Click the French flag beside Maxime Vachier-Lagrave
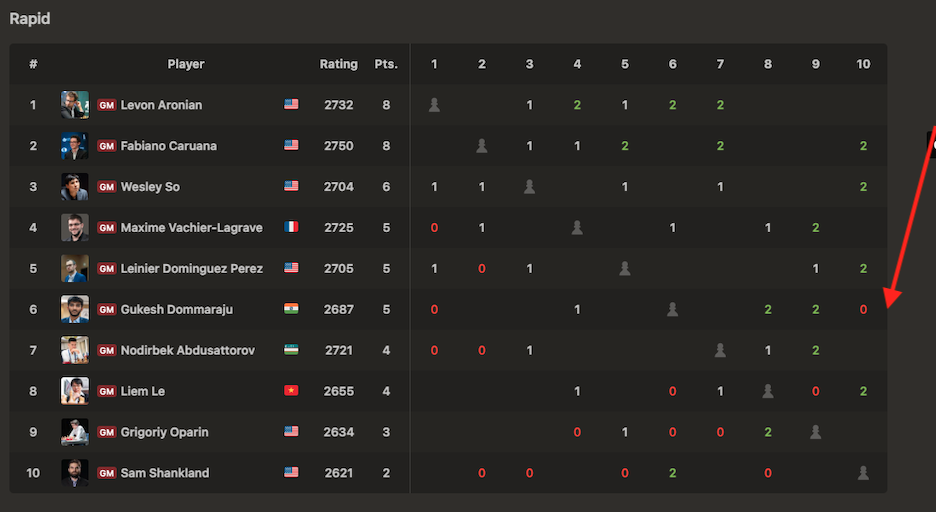The image size is (936, 512). (x=291, y=227)
